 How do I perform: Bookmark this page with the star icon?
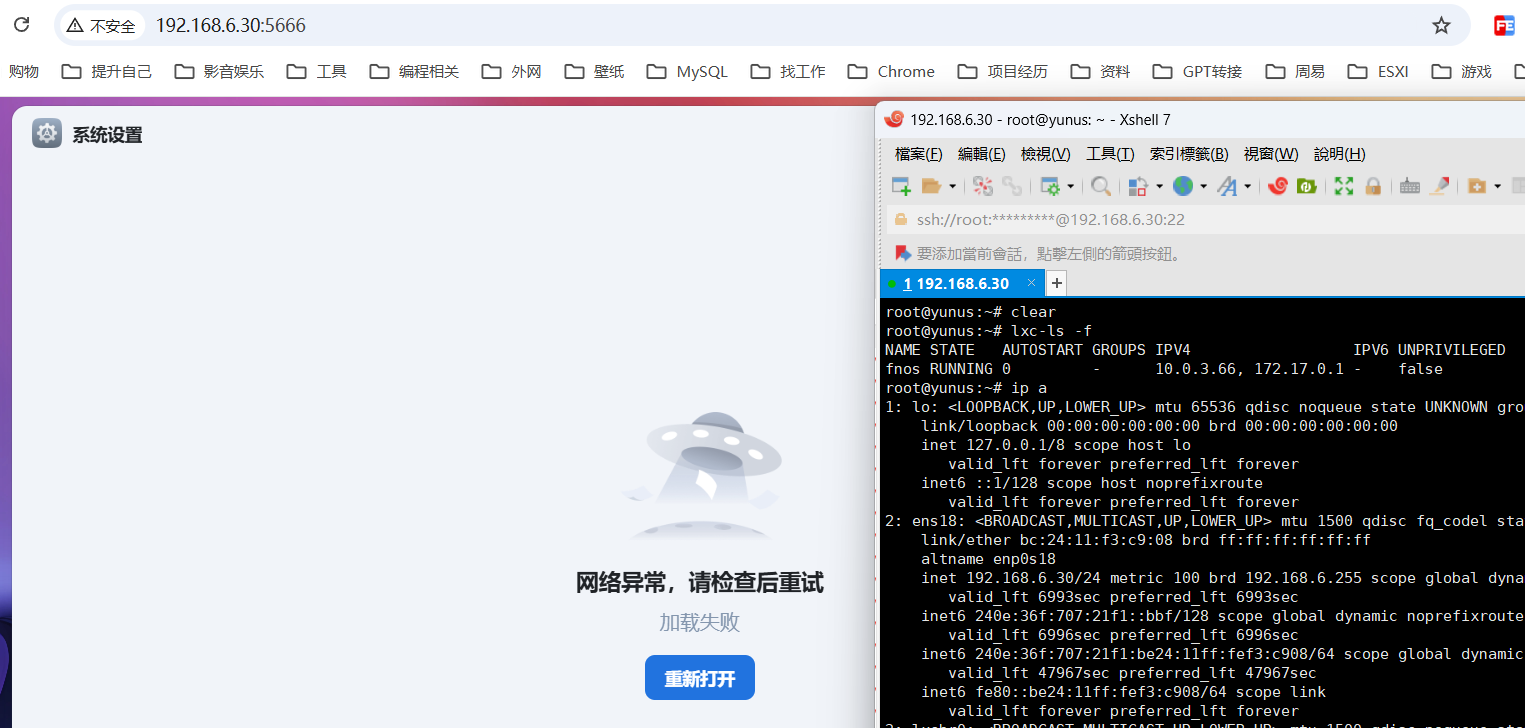pos(1441,25)
